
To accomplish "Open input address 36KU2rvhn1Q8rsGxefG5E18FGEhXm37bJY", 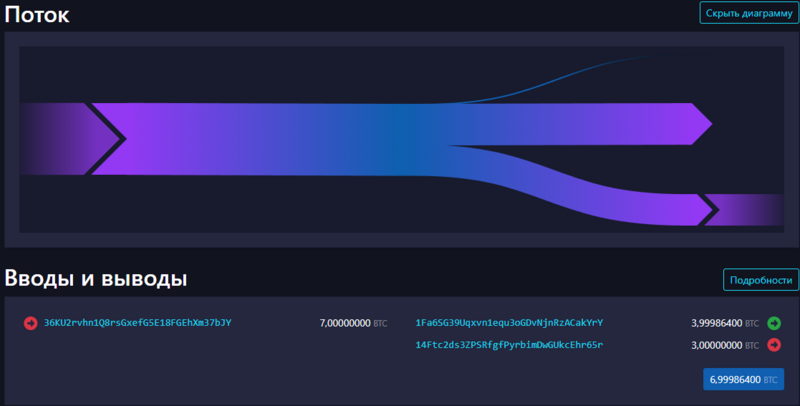I will click(138, 323).
